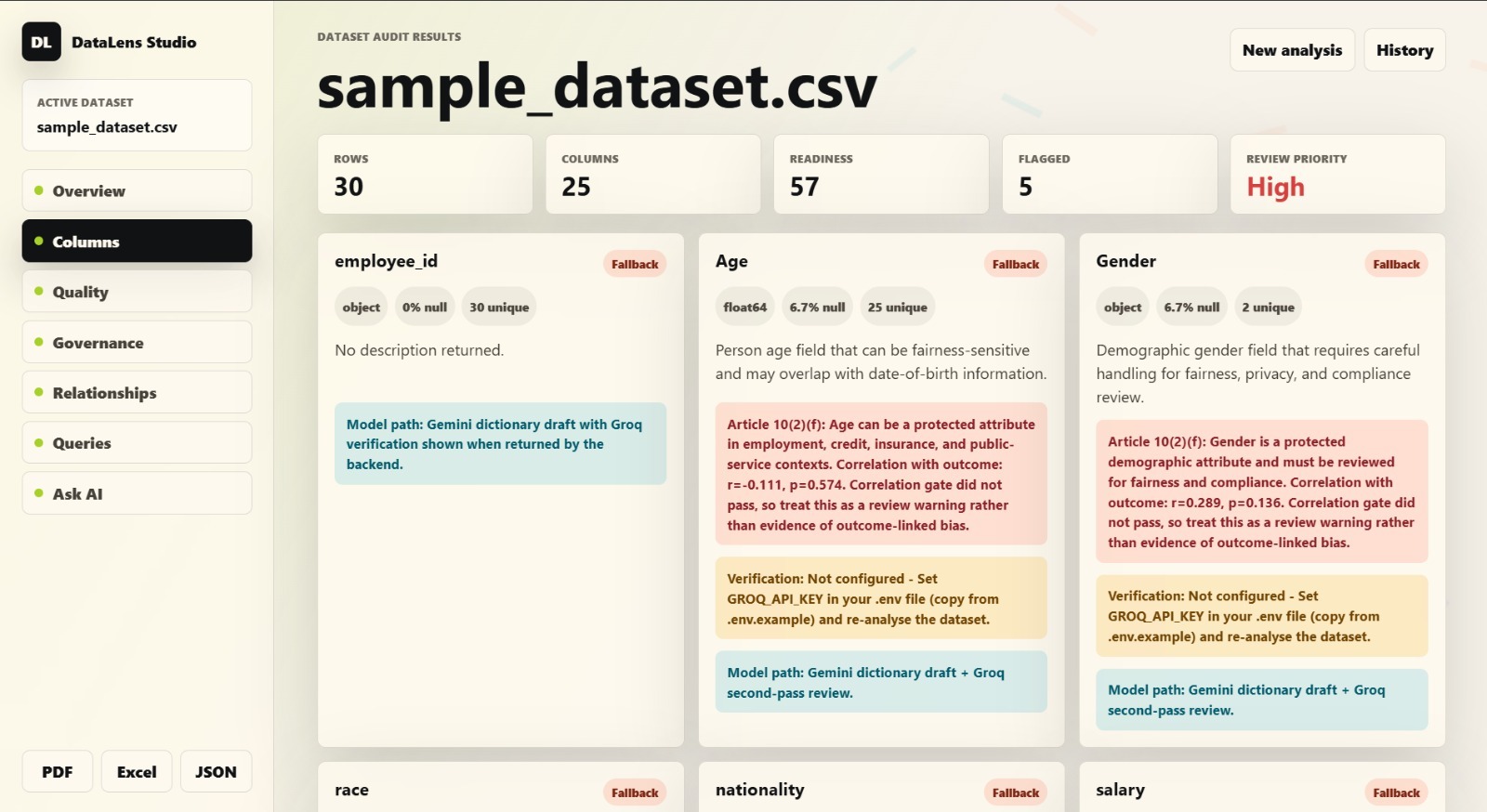This screenshot has height=812, width=1487.
Task: Click employee_id Model path info box
Action: click(x=500, y=443)
